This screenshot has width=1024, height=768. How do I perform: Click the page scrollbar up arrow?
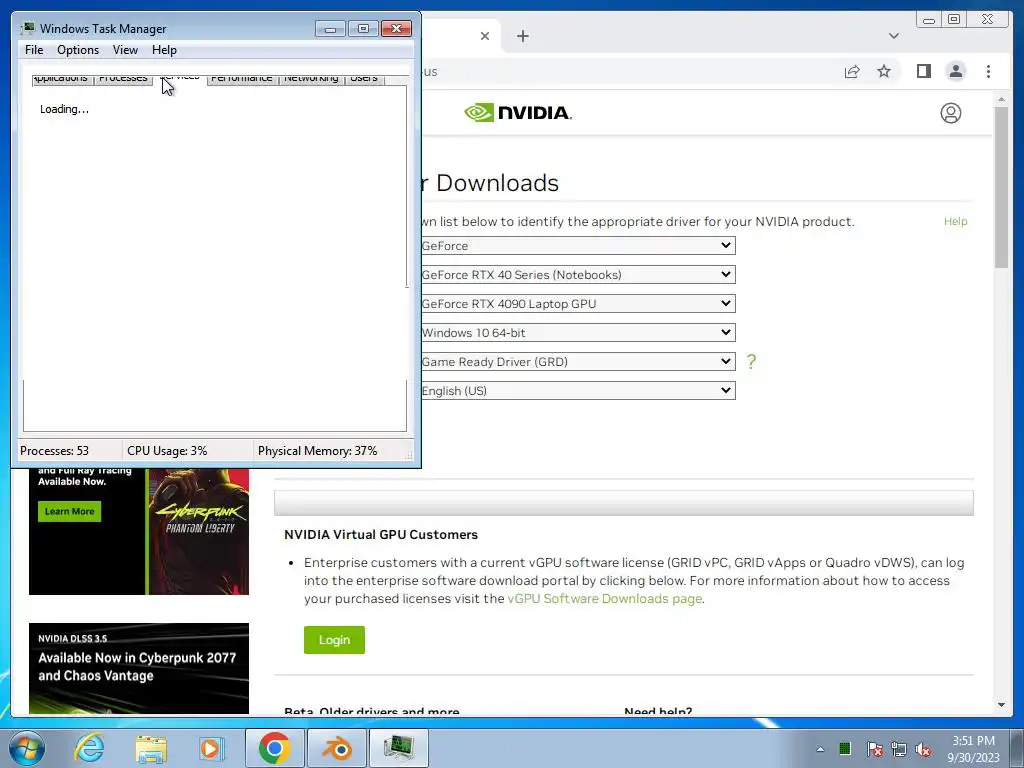point(1001,100)
